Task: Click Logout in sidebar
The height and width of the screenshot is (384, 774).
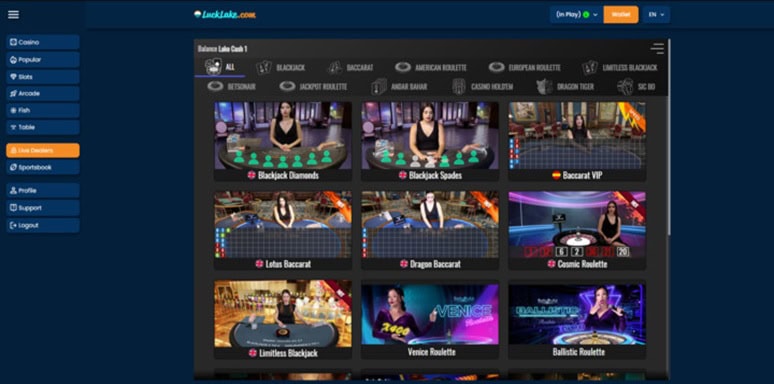Action: coord(42,225)
